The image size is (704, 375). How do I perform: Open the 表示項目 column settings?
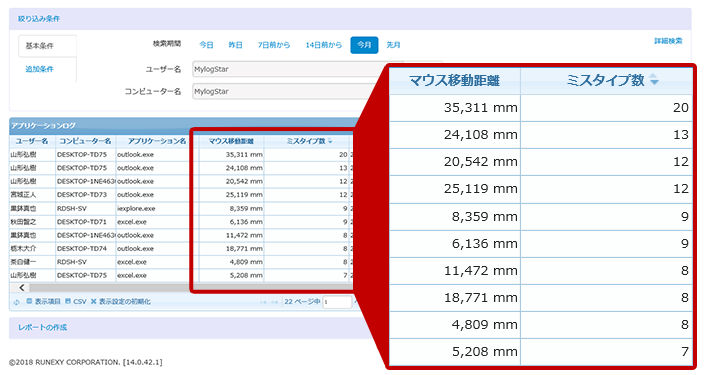tap(43, 301)
